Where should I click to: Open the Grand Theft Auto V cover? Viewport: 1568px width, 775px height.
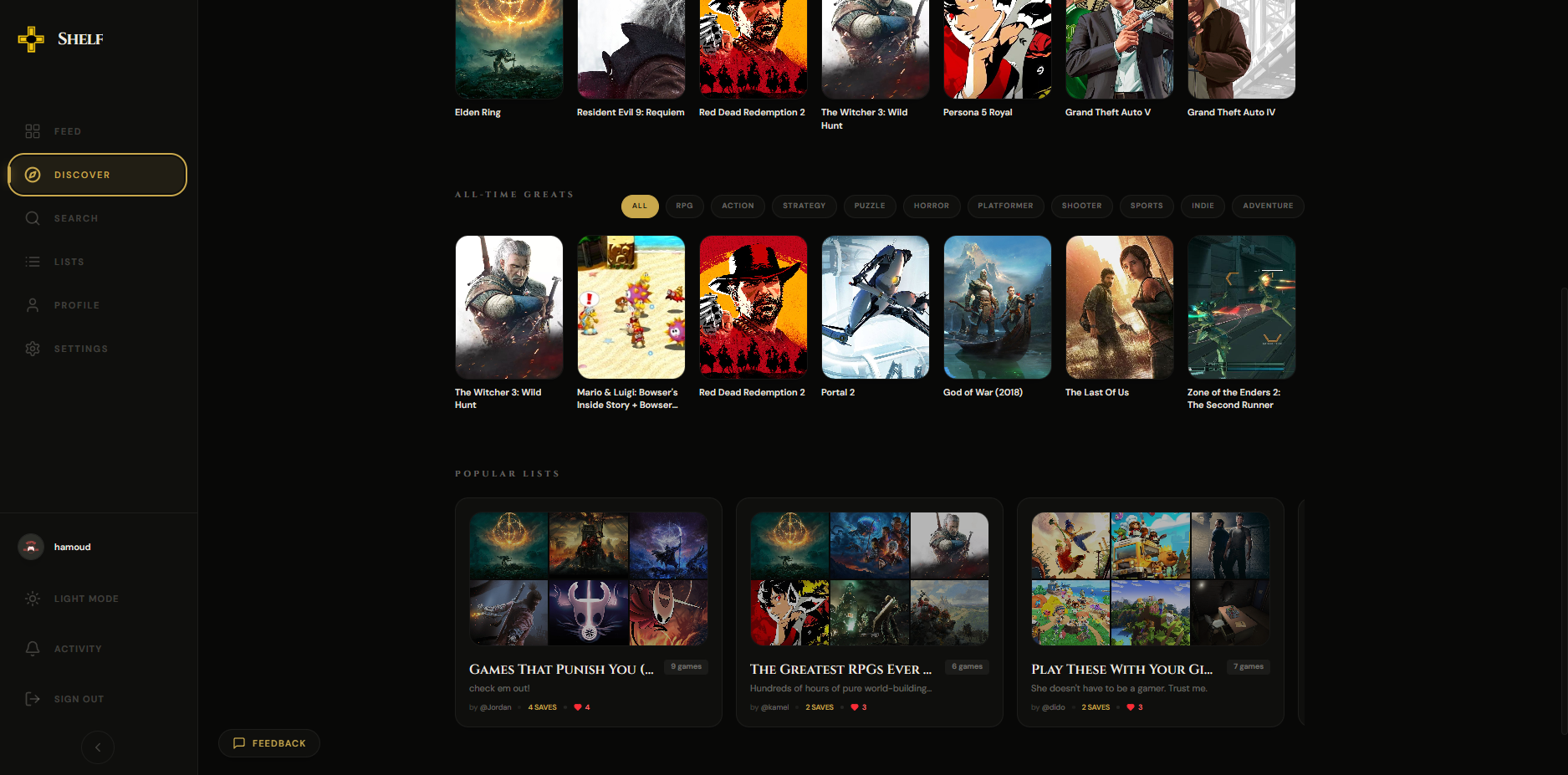click(x=1120, y=49)
